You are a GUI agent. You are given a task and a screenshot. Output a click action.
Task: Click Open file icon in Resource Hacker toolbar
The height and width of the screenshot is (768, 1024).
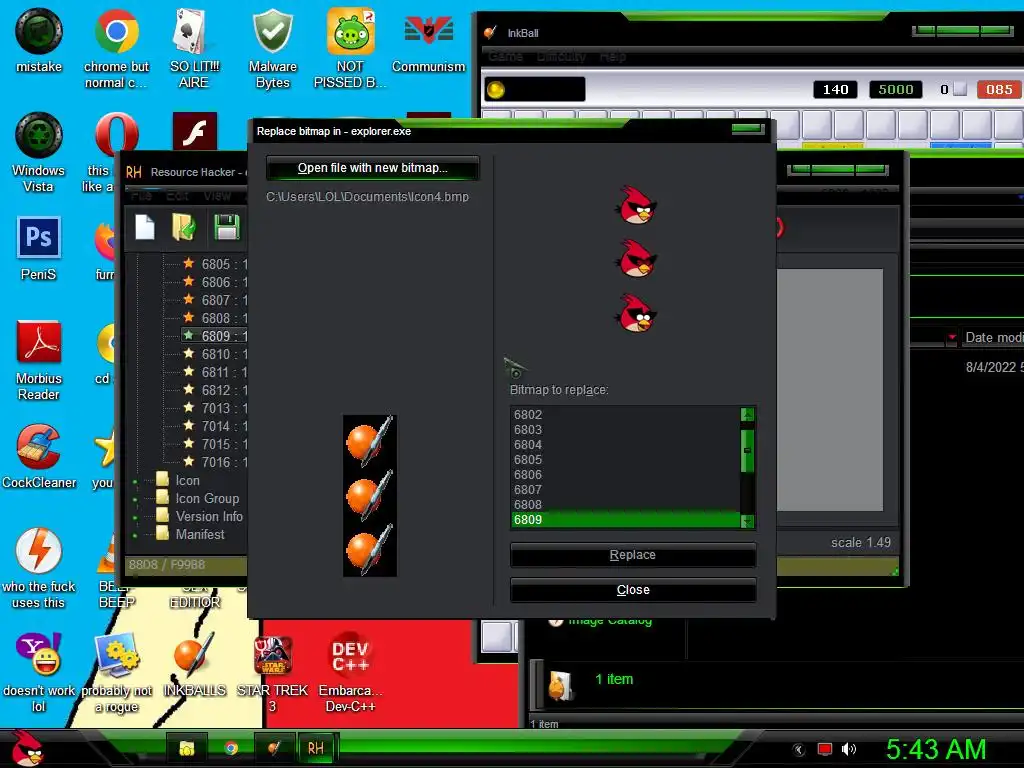pos(184,227)
